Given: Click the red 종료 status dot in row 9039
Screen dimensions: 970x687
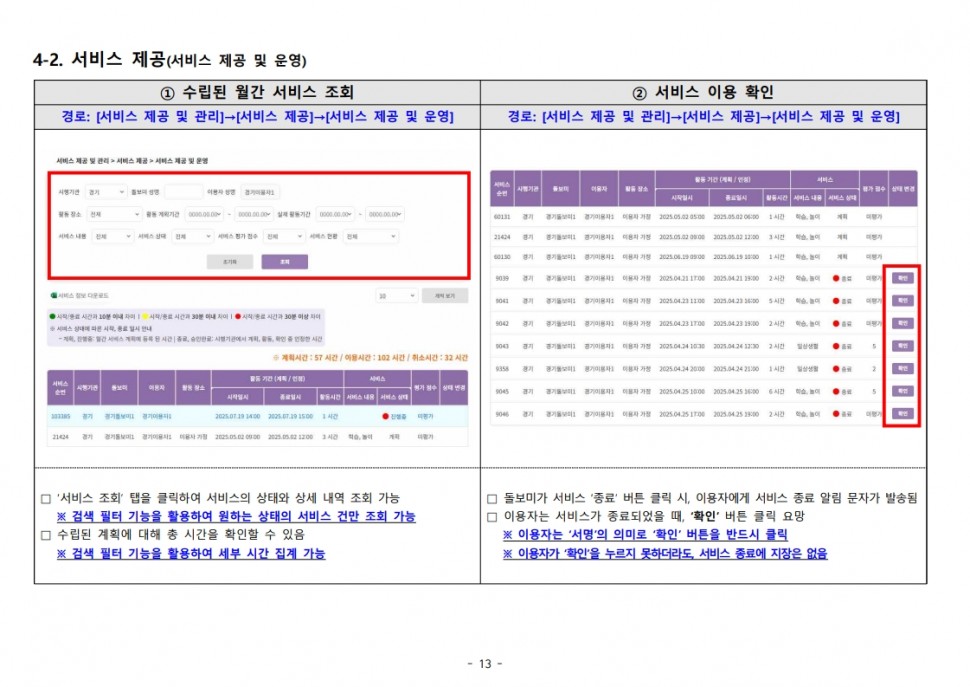Looking at the screenshot, I should [835, 278].
